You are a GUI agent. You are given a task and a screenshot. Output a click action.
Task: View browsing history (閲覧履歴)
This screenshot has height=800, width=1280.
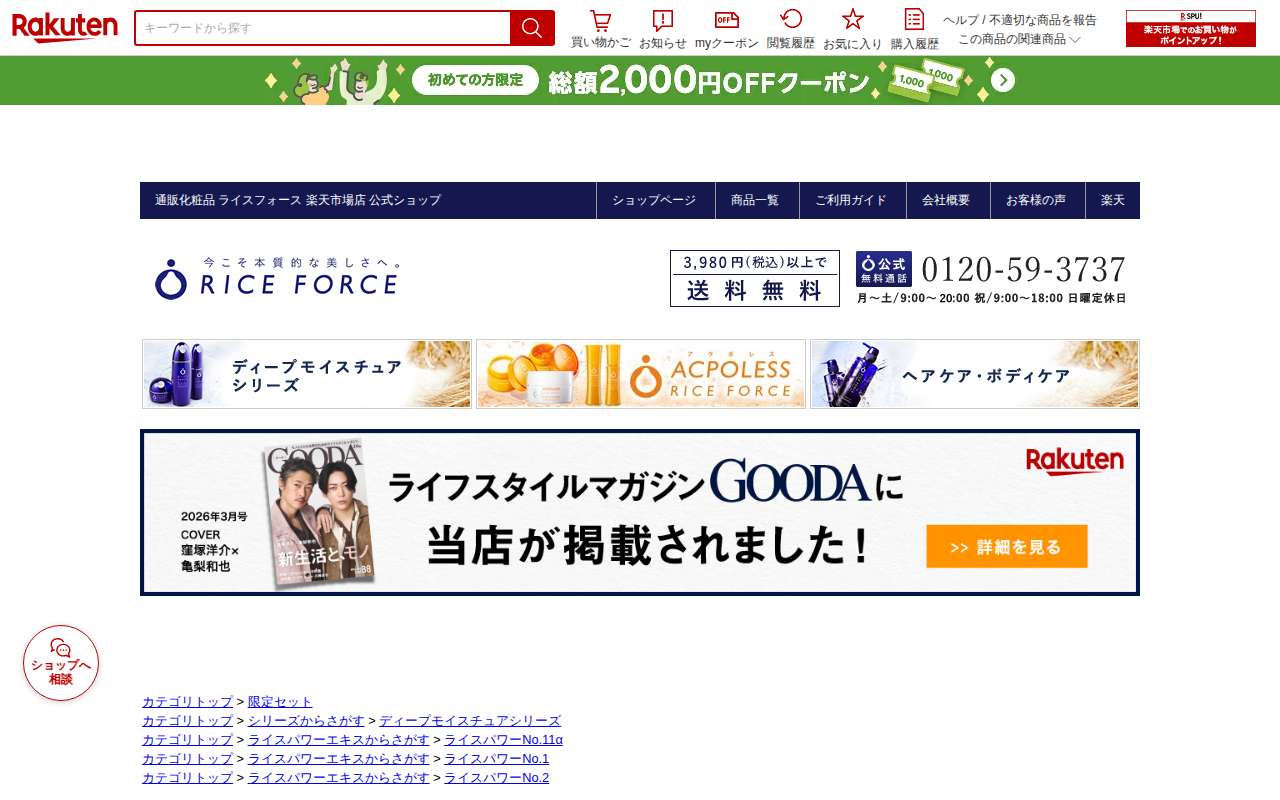[791, 29]
